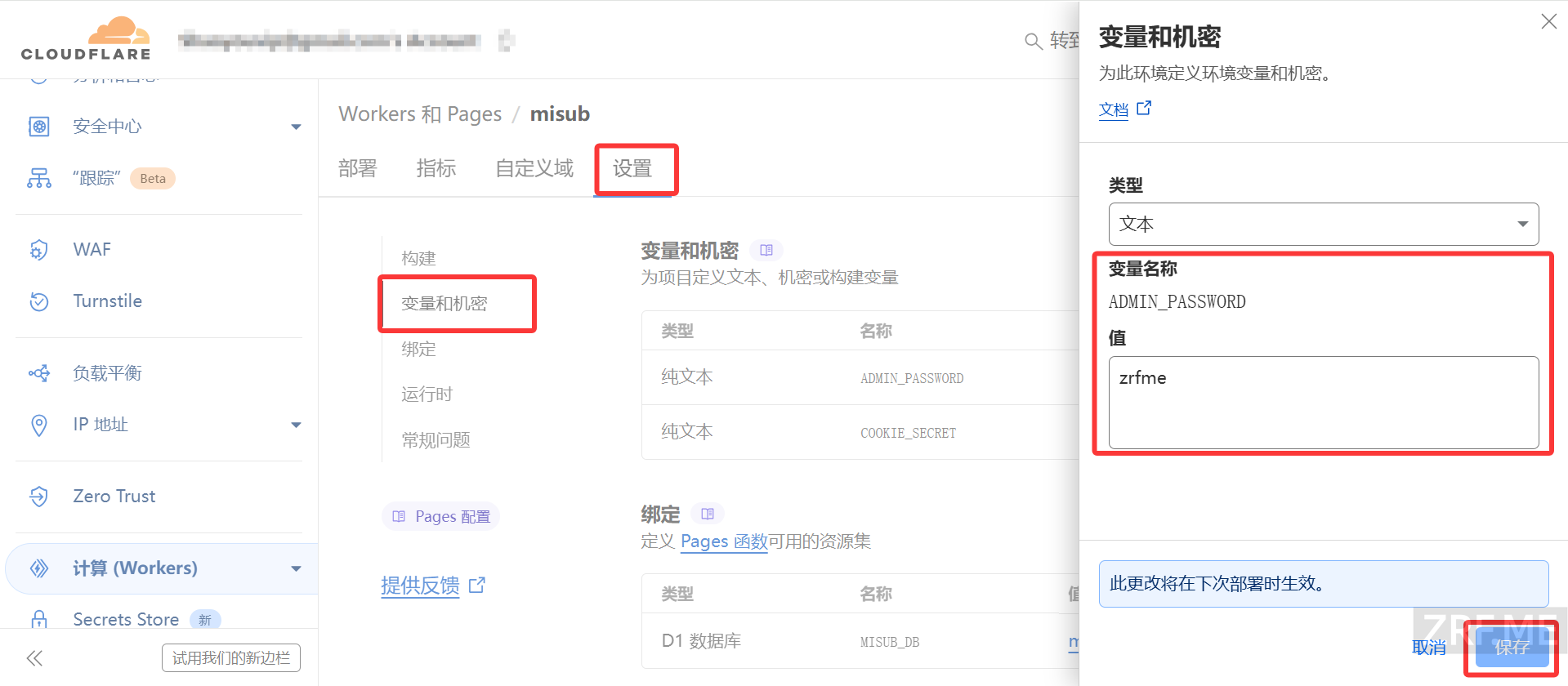Expand the 安全中心 menu arrow
1568x686 pixels.
(x=296, y=127)
